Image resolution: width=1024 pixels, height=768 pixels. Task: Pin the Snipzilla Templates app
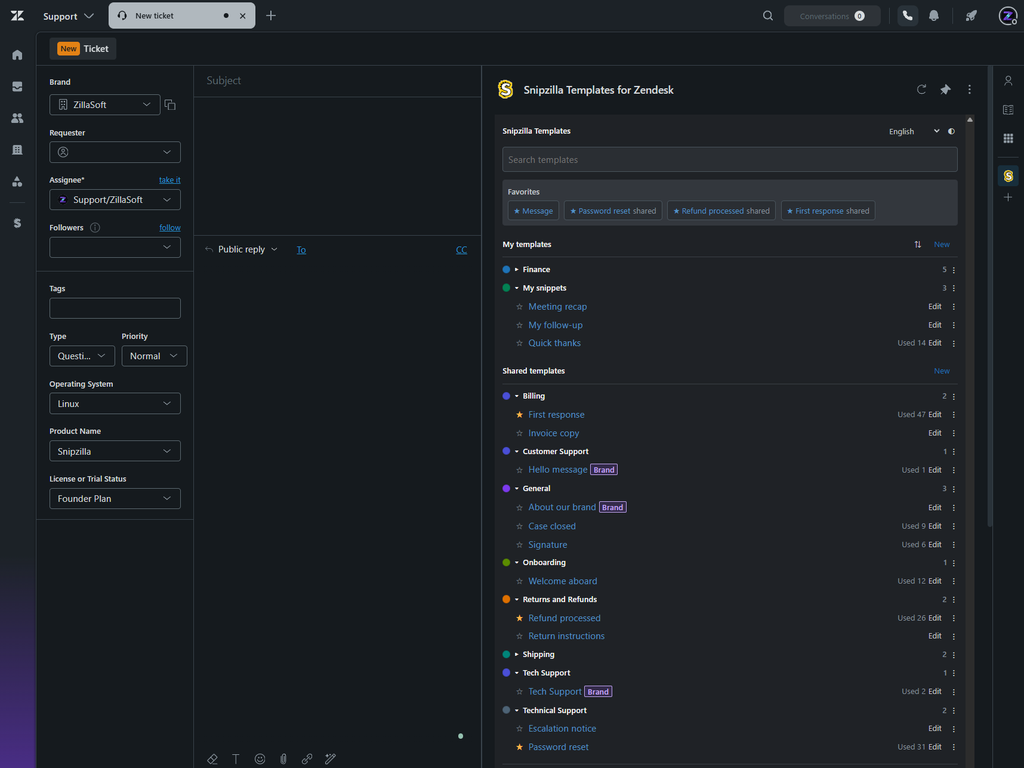click(945, 89)
